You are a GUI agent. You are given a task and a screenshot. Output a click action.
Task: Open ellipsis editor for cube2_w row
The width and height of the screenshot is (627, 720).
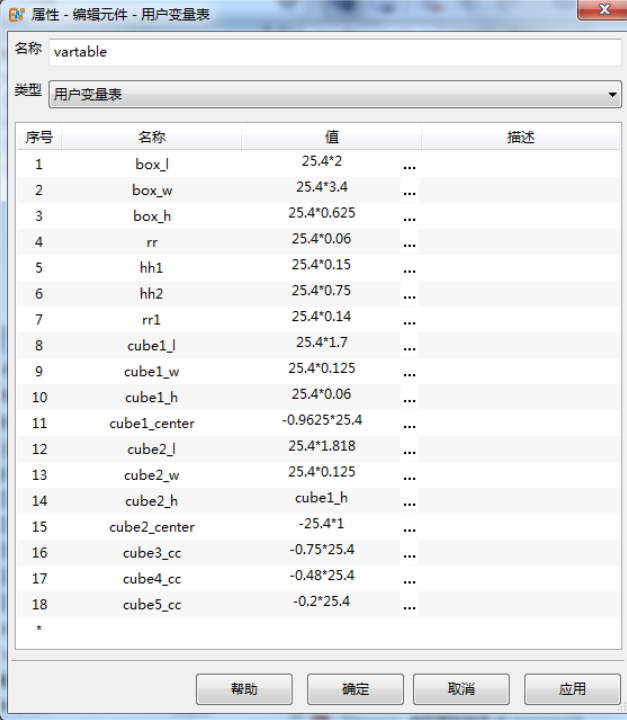409,475
